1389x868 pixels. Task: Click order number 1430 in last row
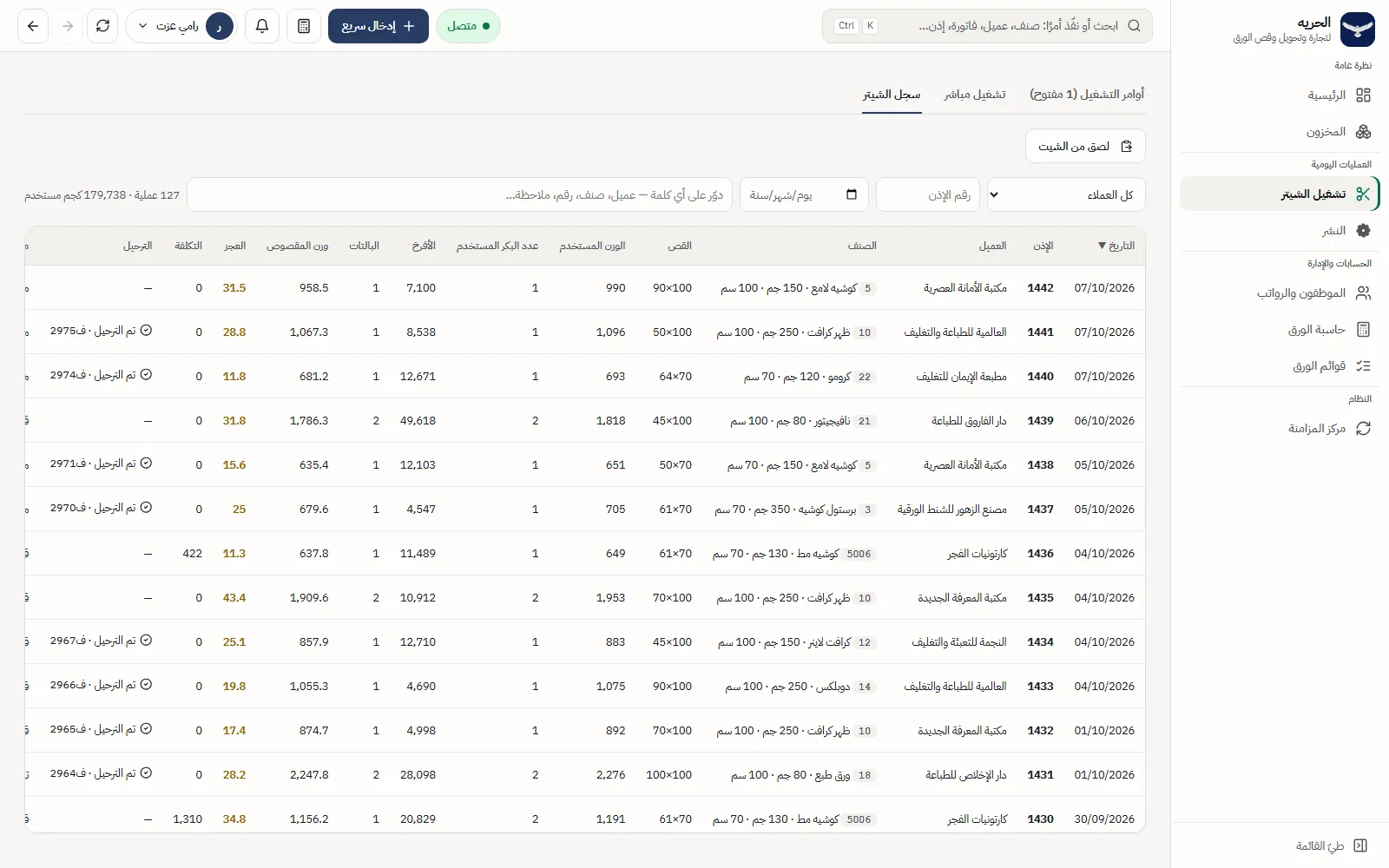point(1040,819)
